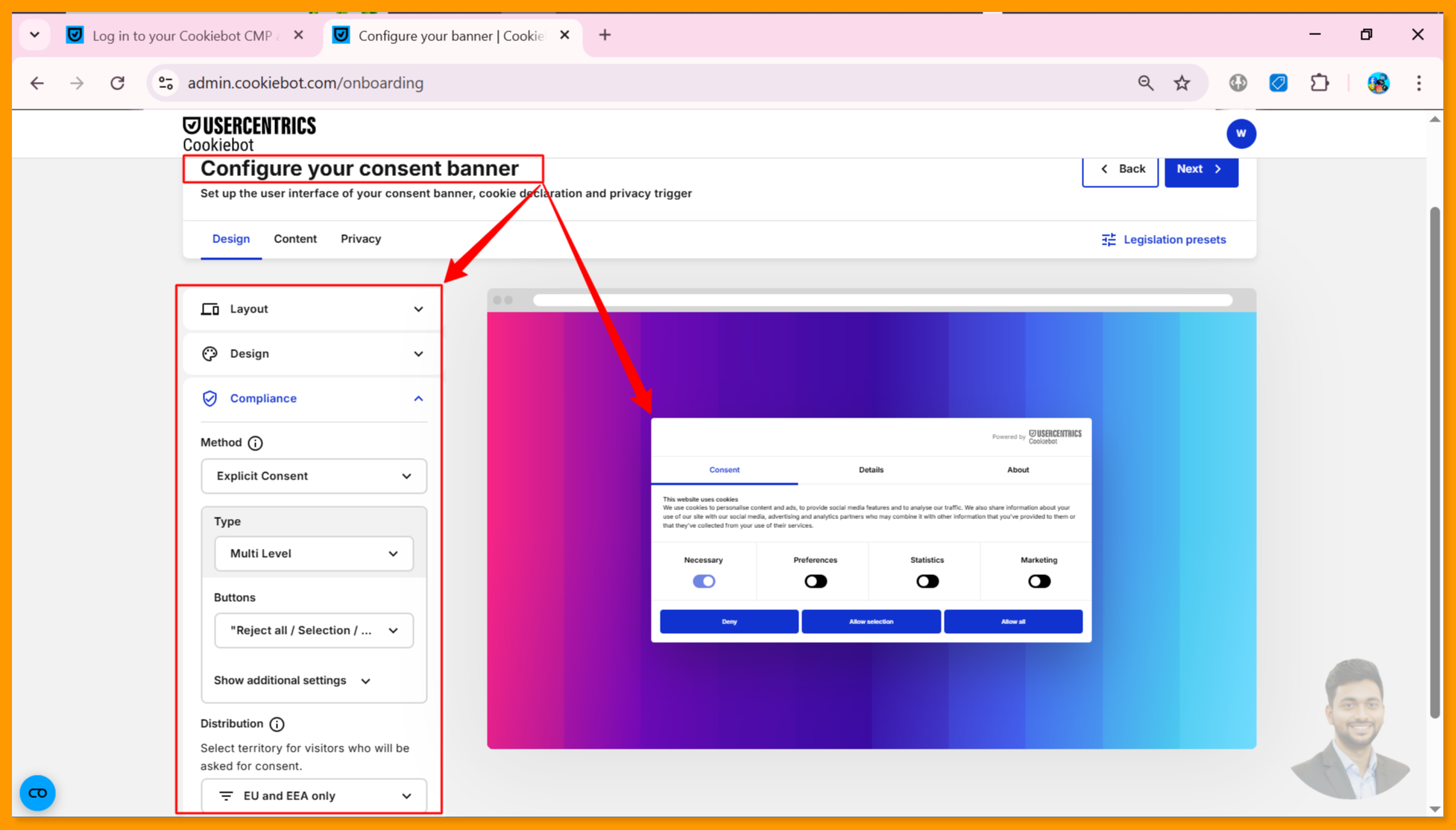Click the browser zoom magnifier icon

coord(1145,83)
